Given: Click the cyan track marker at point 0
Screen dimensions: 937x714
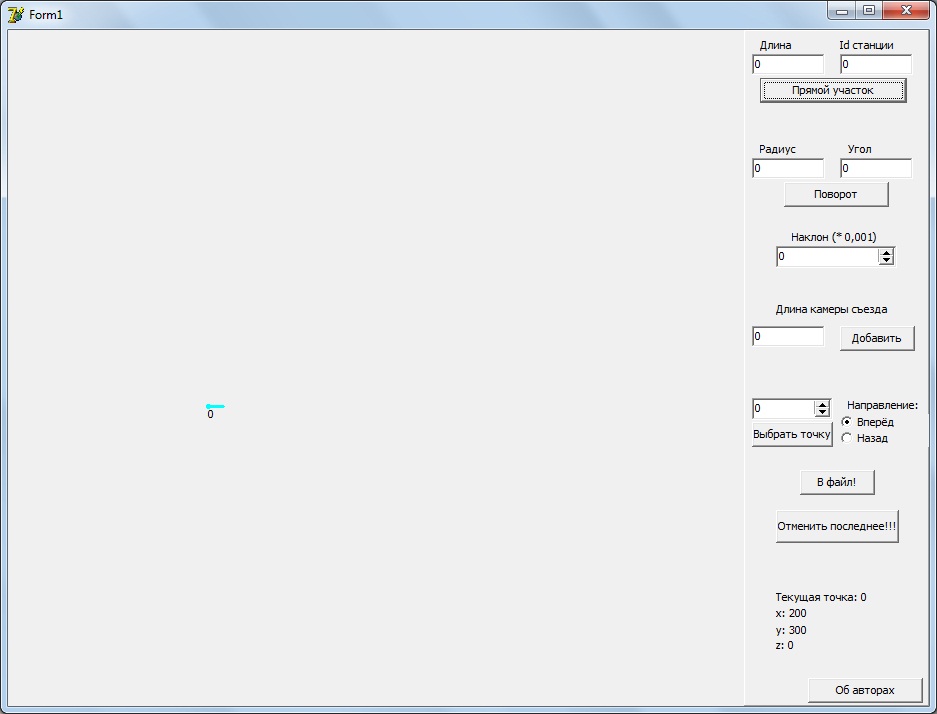Looking at the screenshot, I should (215, 406).
